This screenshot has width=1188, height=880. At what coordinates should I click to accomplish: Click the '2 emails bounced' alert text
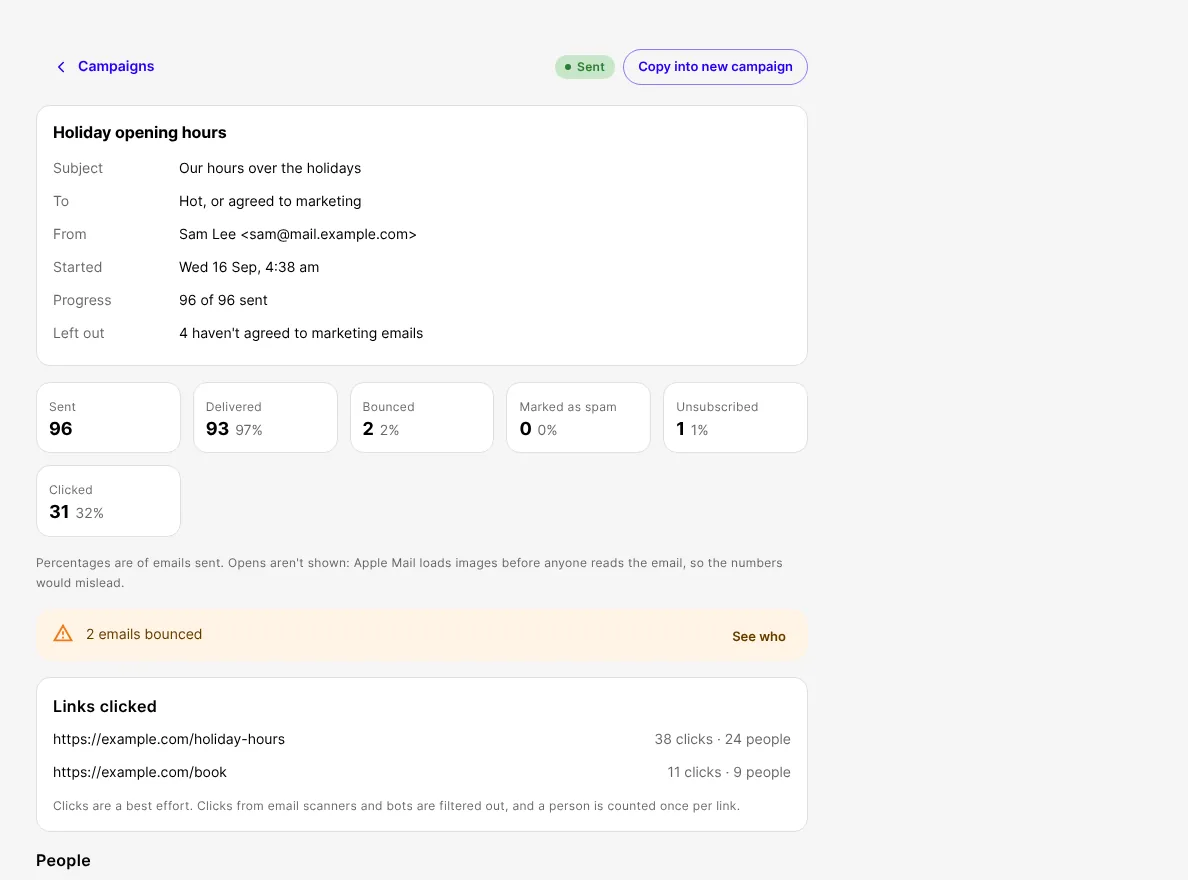tap(144, 634)
